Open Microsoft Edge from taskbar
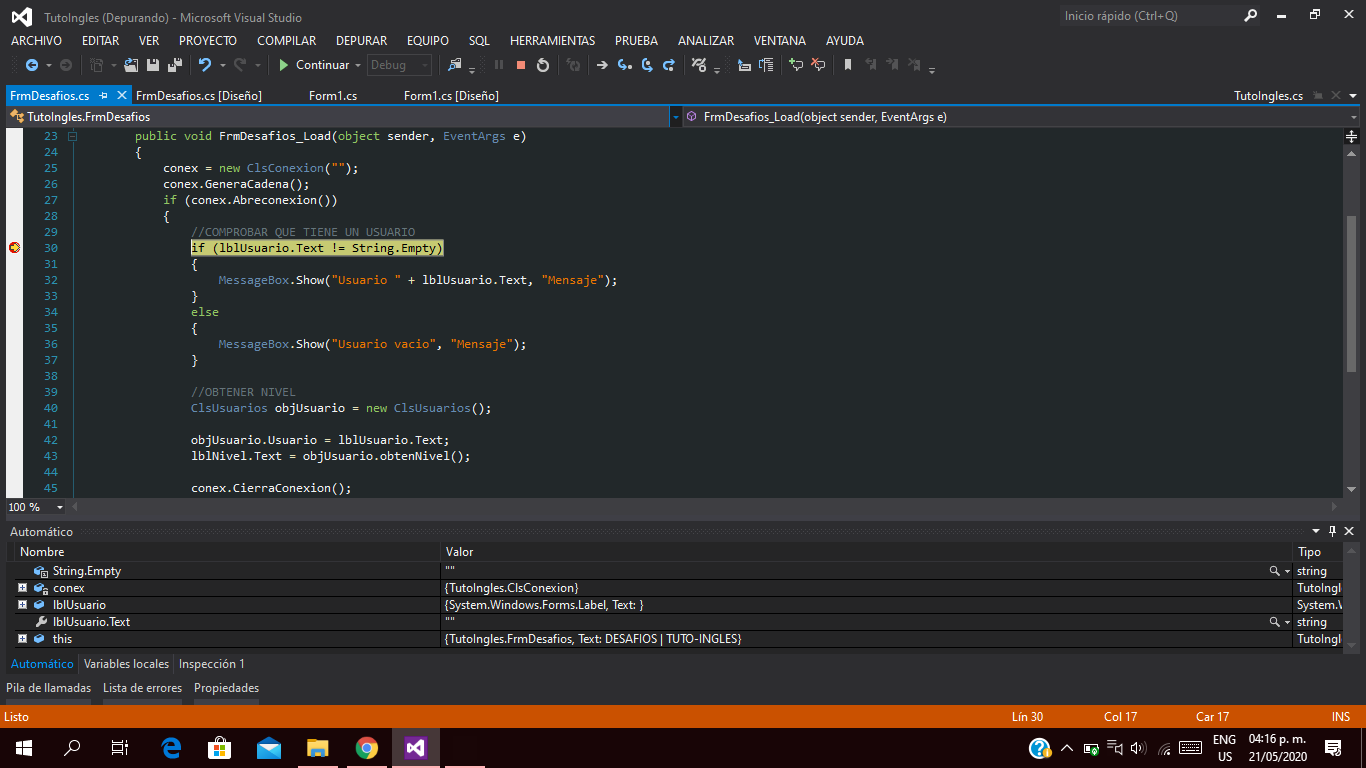This screenshot has height=768, width=1366. pos(171,748)
